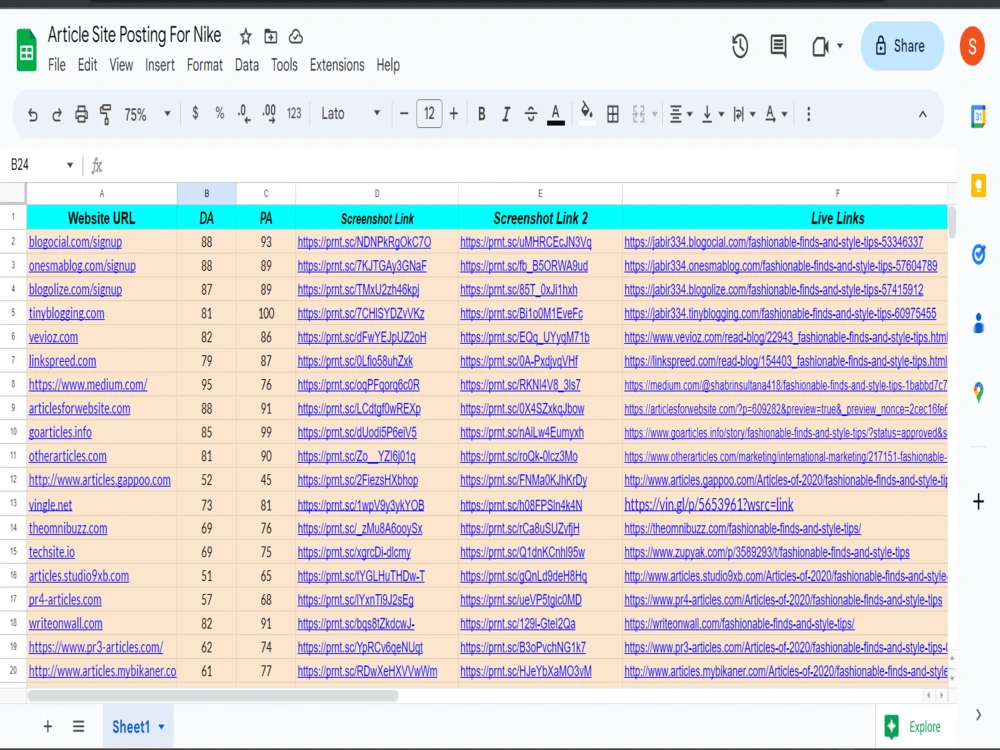Check the cloud document status icon

[x=295, y=36]
